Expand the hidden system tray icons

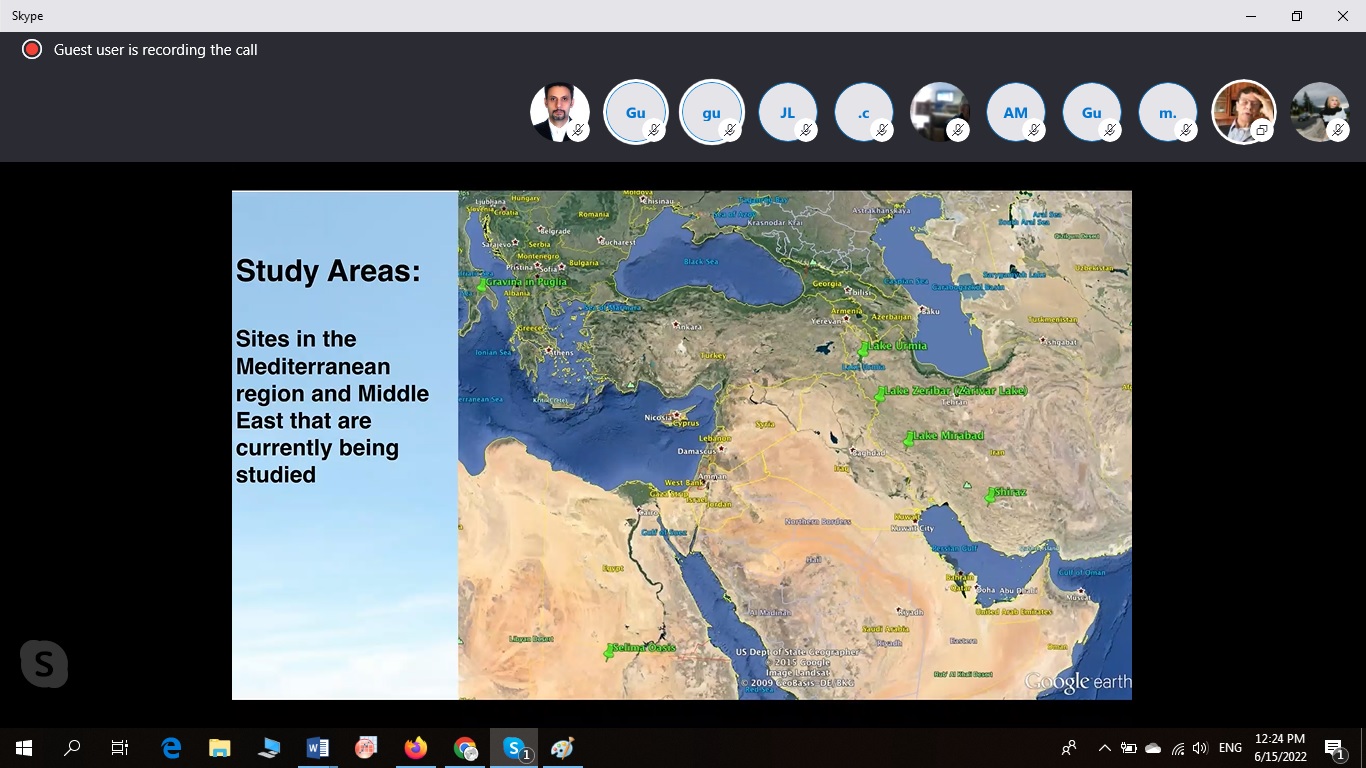[1104, 748]
